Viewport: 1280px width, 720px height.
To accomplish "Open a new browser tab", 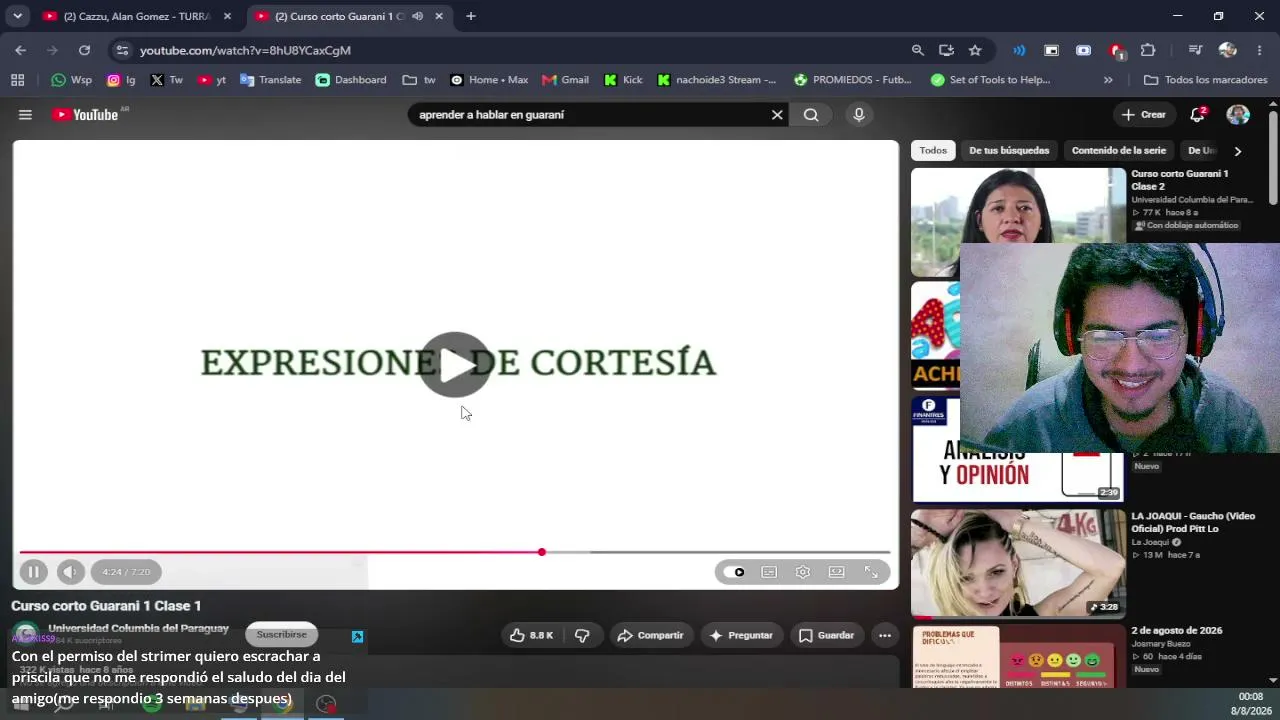I will tap(471, 16).
